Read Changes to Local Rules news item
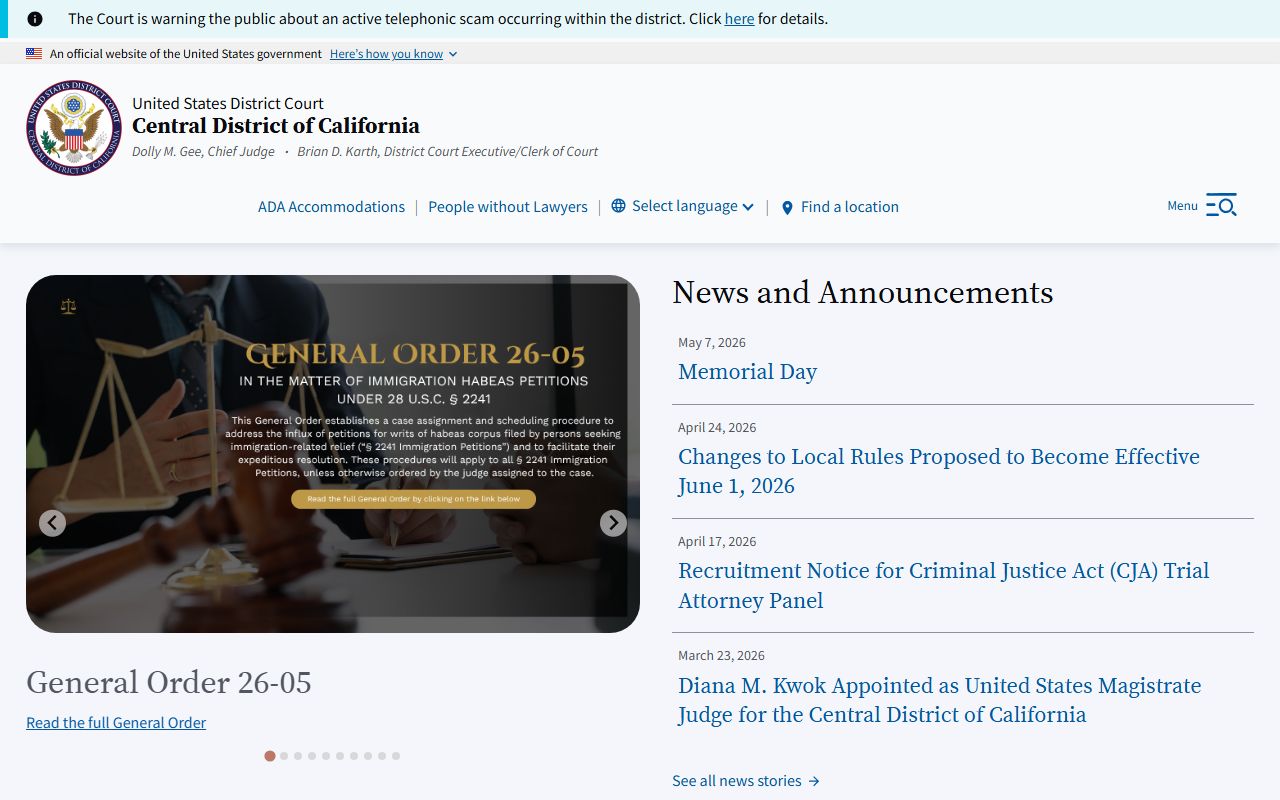The width and height of the screenshot is (1280, 800). [939, 471]
